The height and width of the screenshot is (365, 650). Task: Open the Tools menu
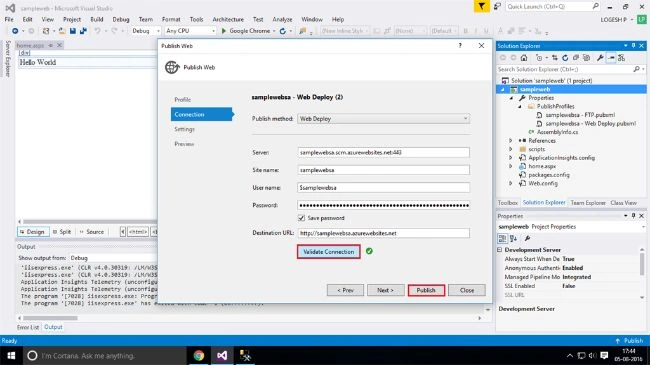point(196,19)
